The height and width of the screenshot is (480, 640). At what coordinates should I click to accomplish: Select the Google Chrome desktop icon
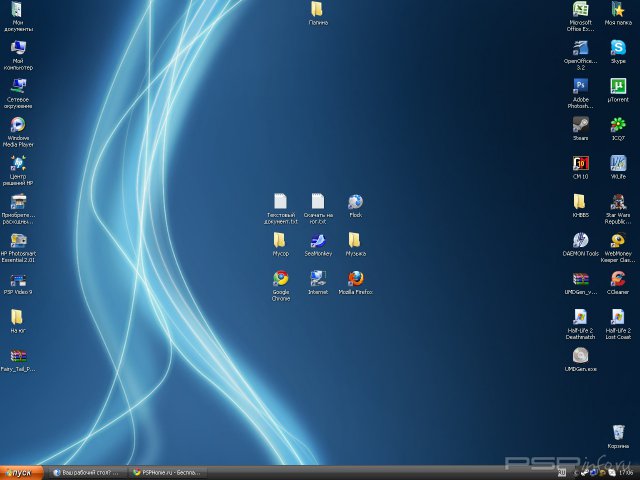click(281, 278)
